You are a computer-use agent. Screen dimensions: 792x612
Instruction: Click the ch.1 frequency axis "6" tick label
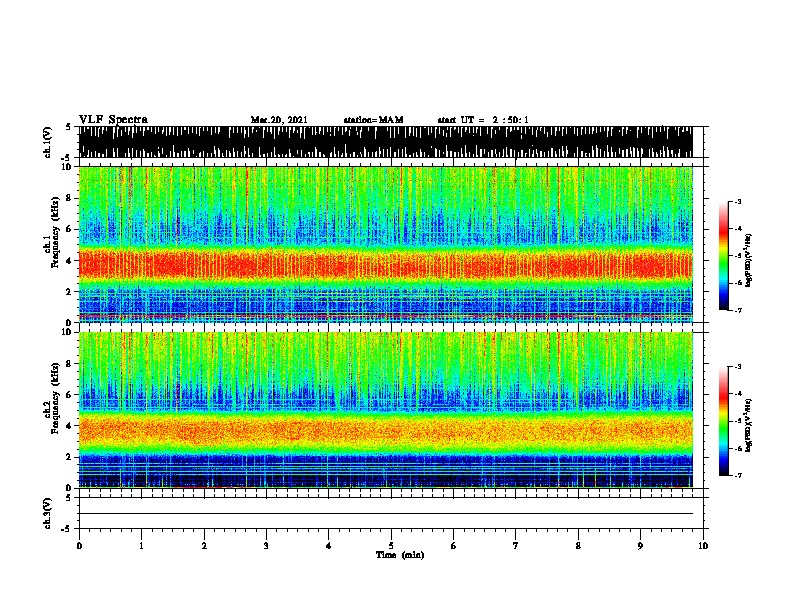point(69,230)
